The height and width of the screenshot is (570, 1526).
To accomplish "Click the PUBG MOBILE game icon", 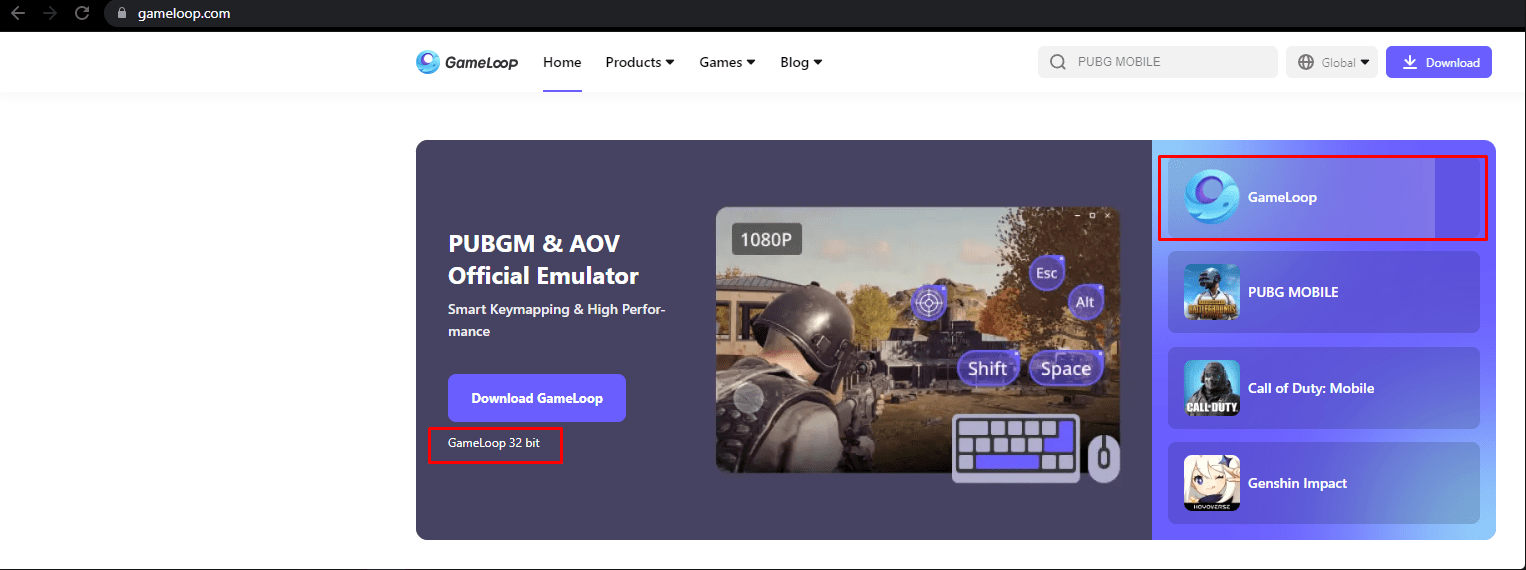I will tap(1212, 292).
